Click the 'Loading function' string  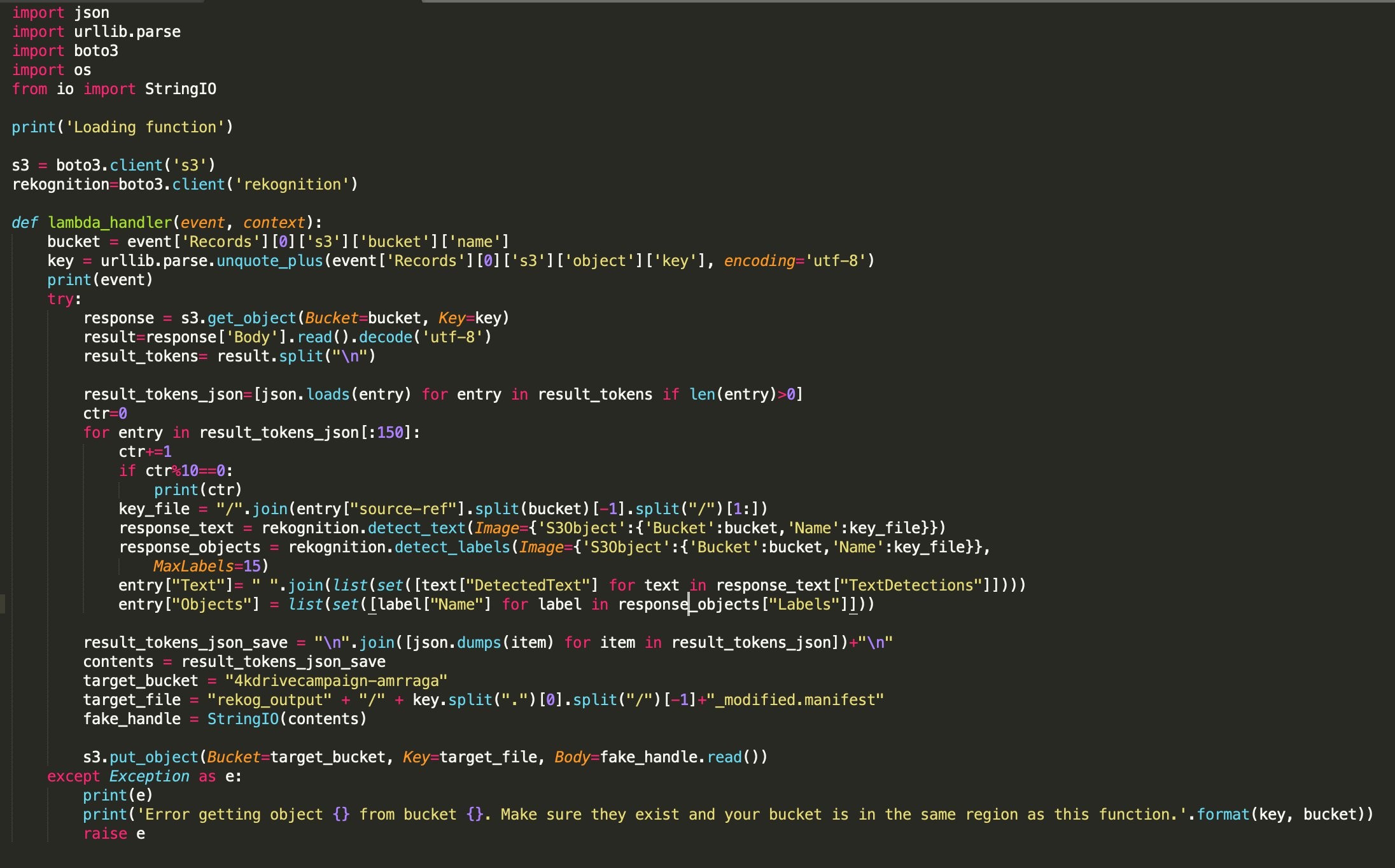(145, 127)
